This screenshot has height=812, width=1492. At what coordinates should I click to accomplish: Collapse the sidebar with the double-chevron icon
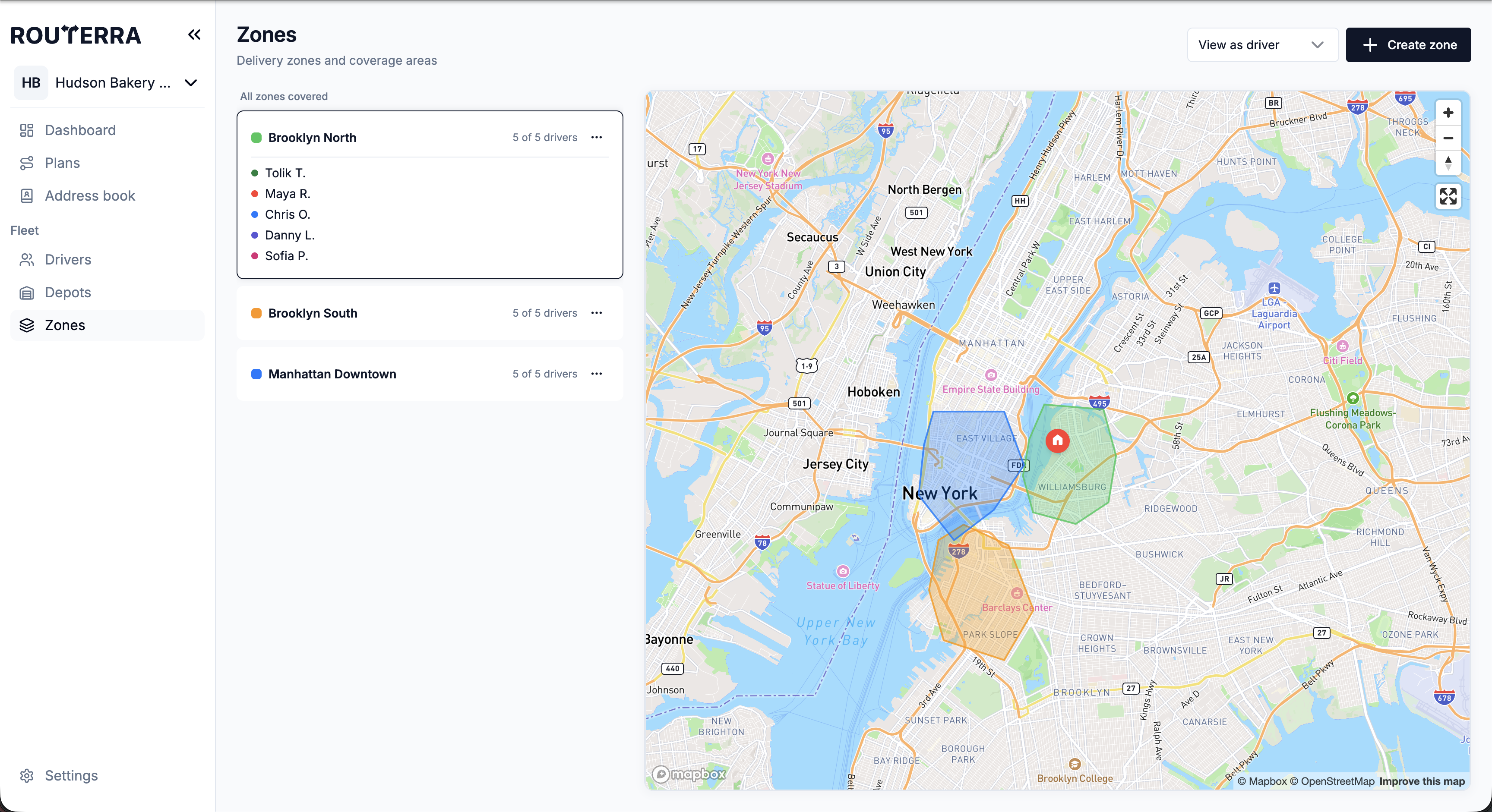(194, 35)
